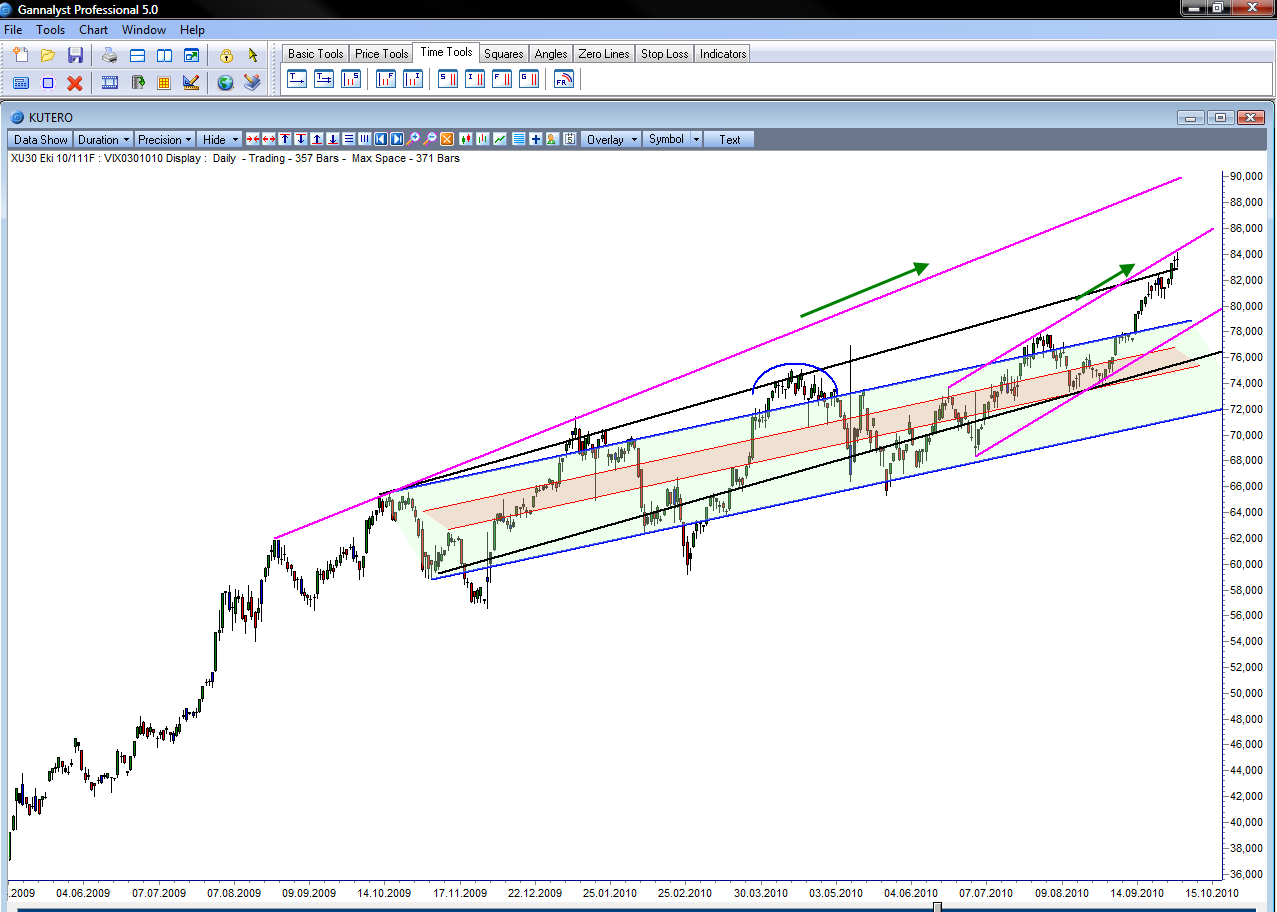Switch to the Angles tab
Image resolution: width=1277 pixels, height=912 pixels.
(550, 54)
